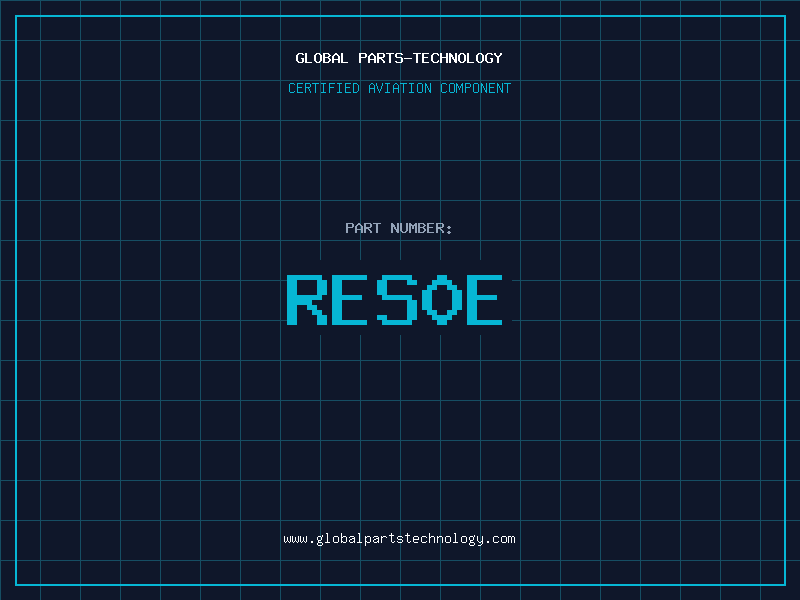Click the word CERTIFIED in the subtitle
800x600 pixels.
(x=324, y=88)
